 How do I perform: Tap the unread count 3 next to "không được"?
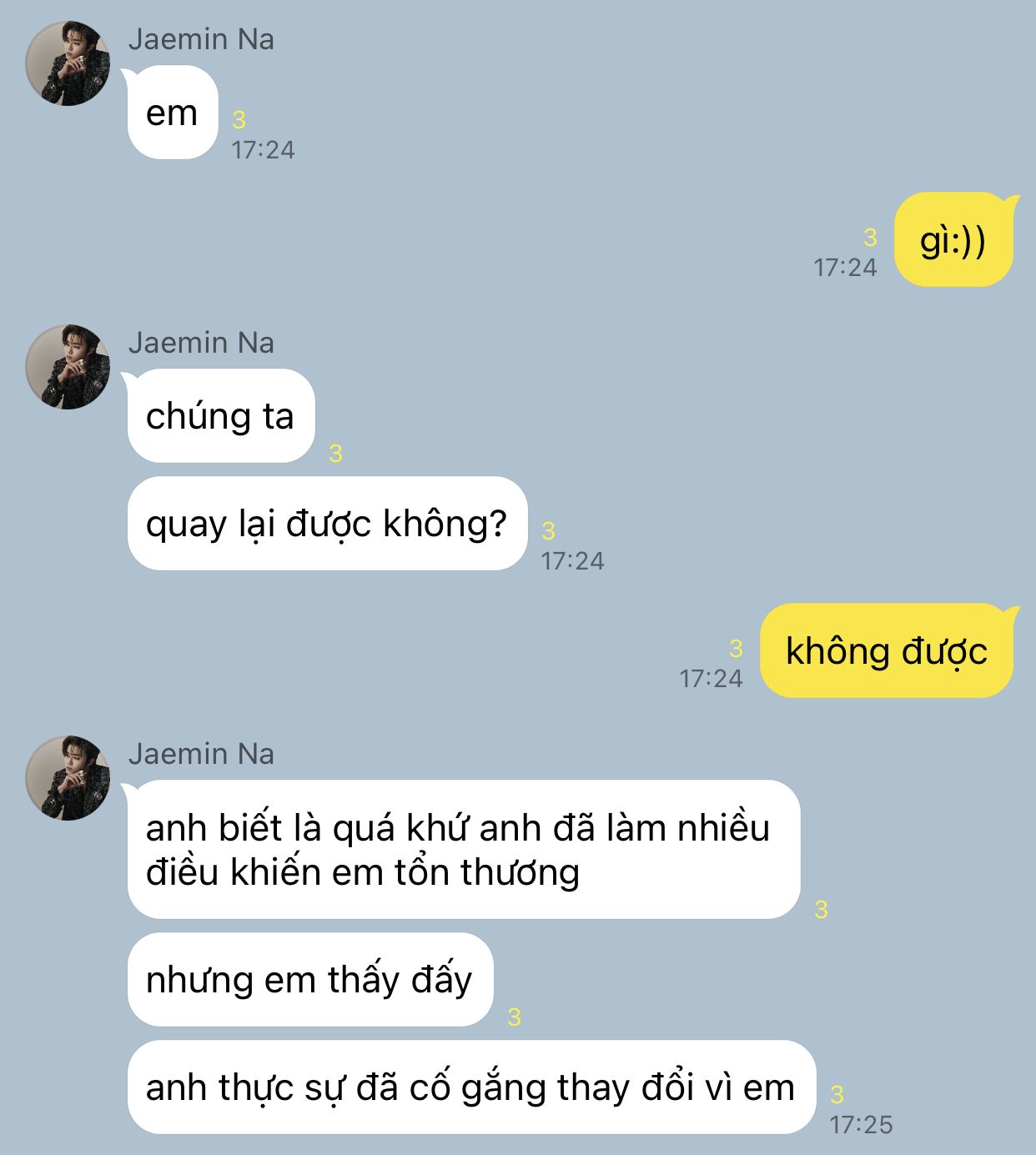(736, 649)
